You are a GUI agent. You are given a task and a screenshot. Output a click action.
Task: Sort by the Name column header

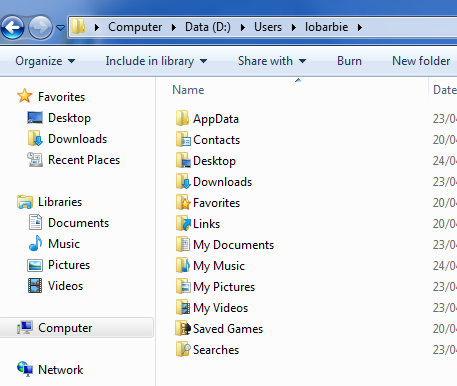pos(188,90)
